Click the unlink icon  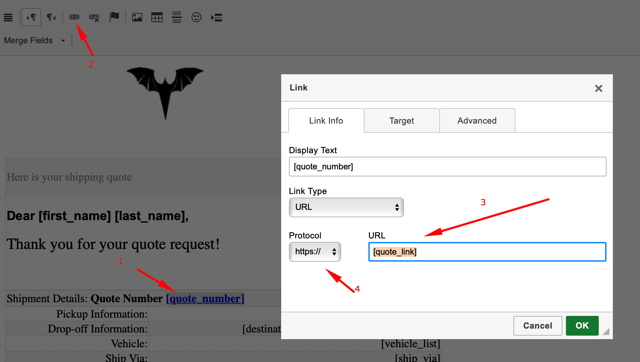94,18
